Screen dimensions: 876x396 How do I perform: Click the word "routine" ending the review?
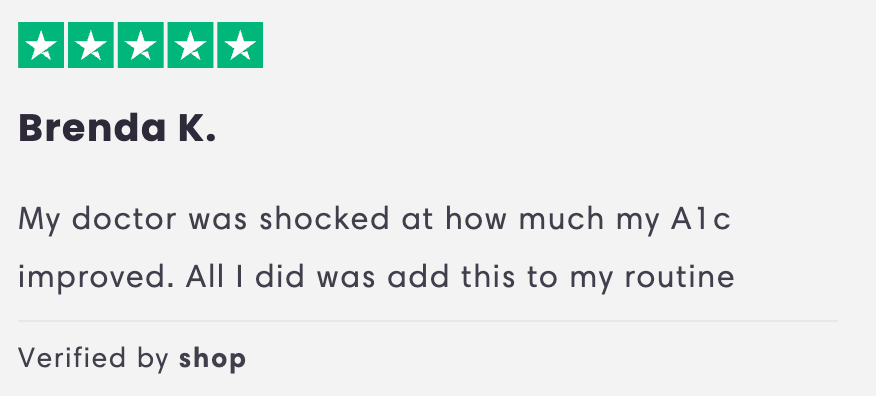point(679,276)
